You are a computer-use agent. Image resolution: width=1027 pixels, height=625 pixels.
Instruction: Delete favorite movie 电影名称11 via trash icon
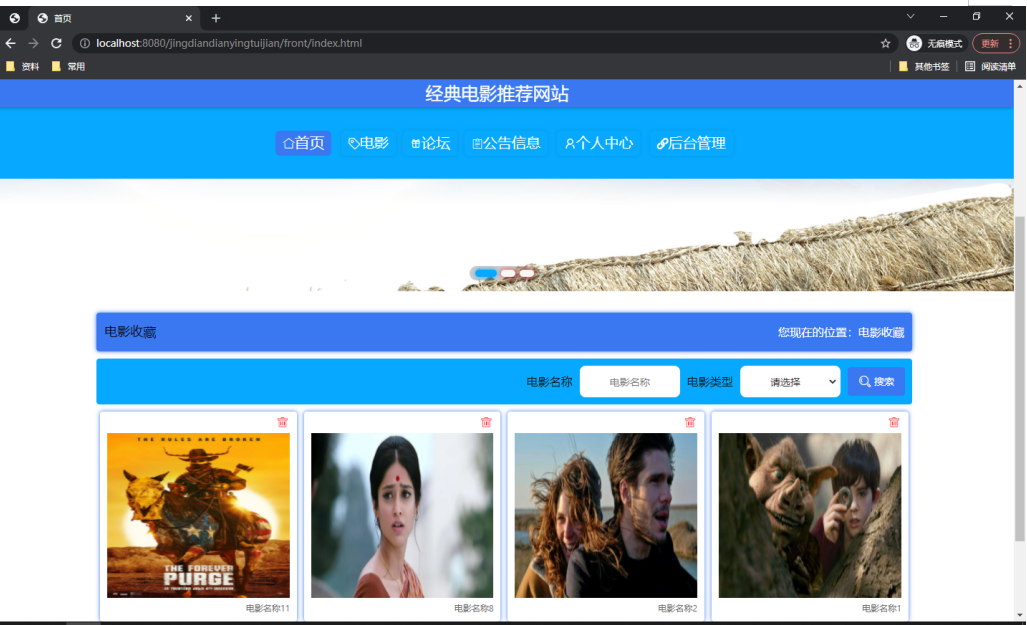coord(282,422)
